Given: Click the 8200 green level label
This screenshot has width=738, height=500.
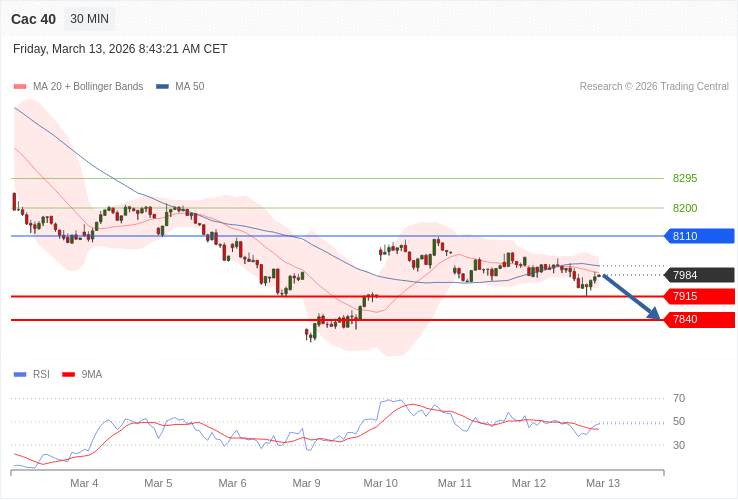Looking at the screenshot, I should [x=685, y=208].
